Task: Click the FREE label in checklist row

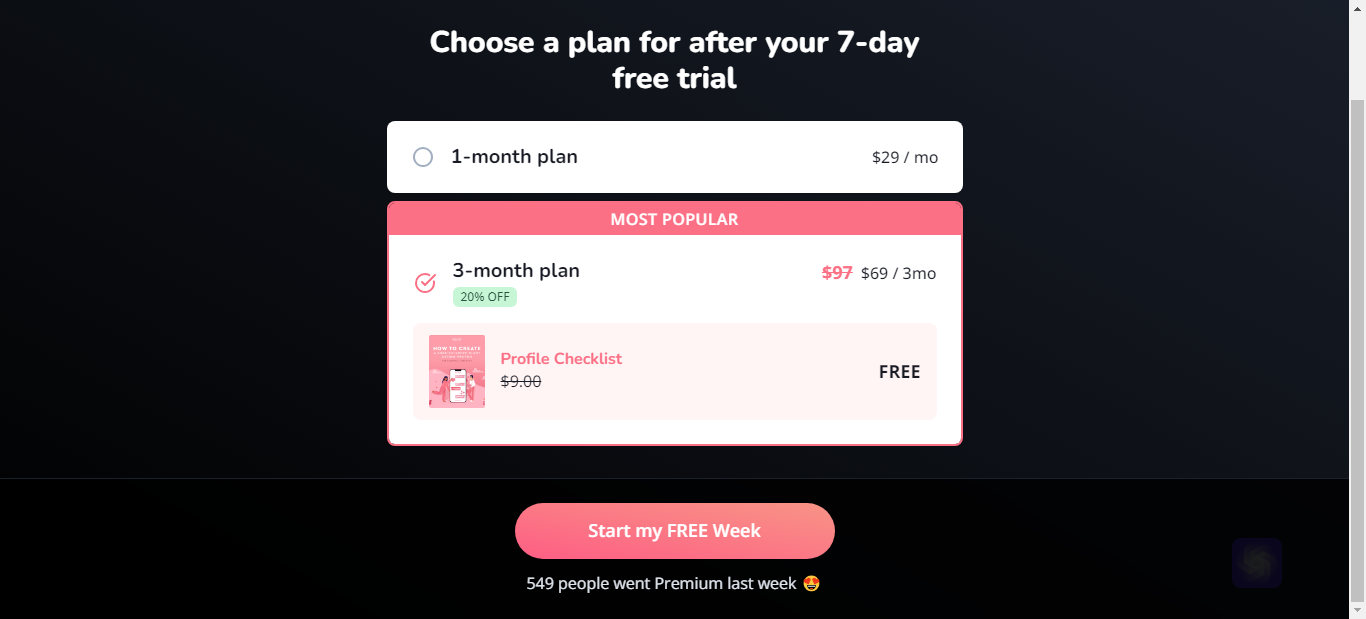Action: [900, 372]
